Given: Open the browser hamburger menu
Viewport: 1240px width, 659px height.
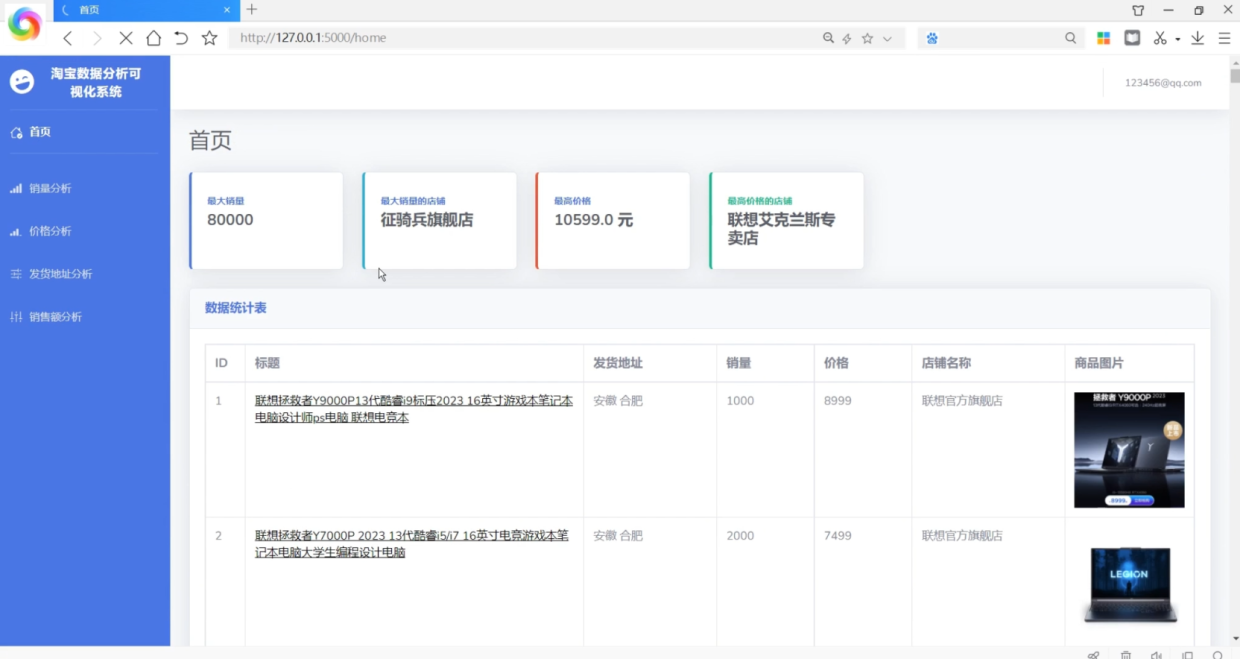Looking at the screenshot, I should pyautogui.click(x=1224, y=38).
